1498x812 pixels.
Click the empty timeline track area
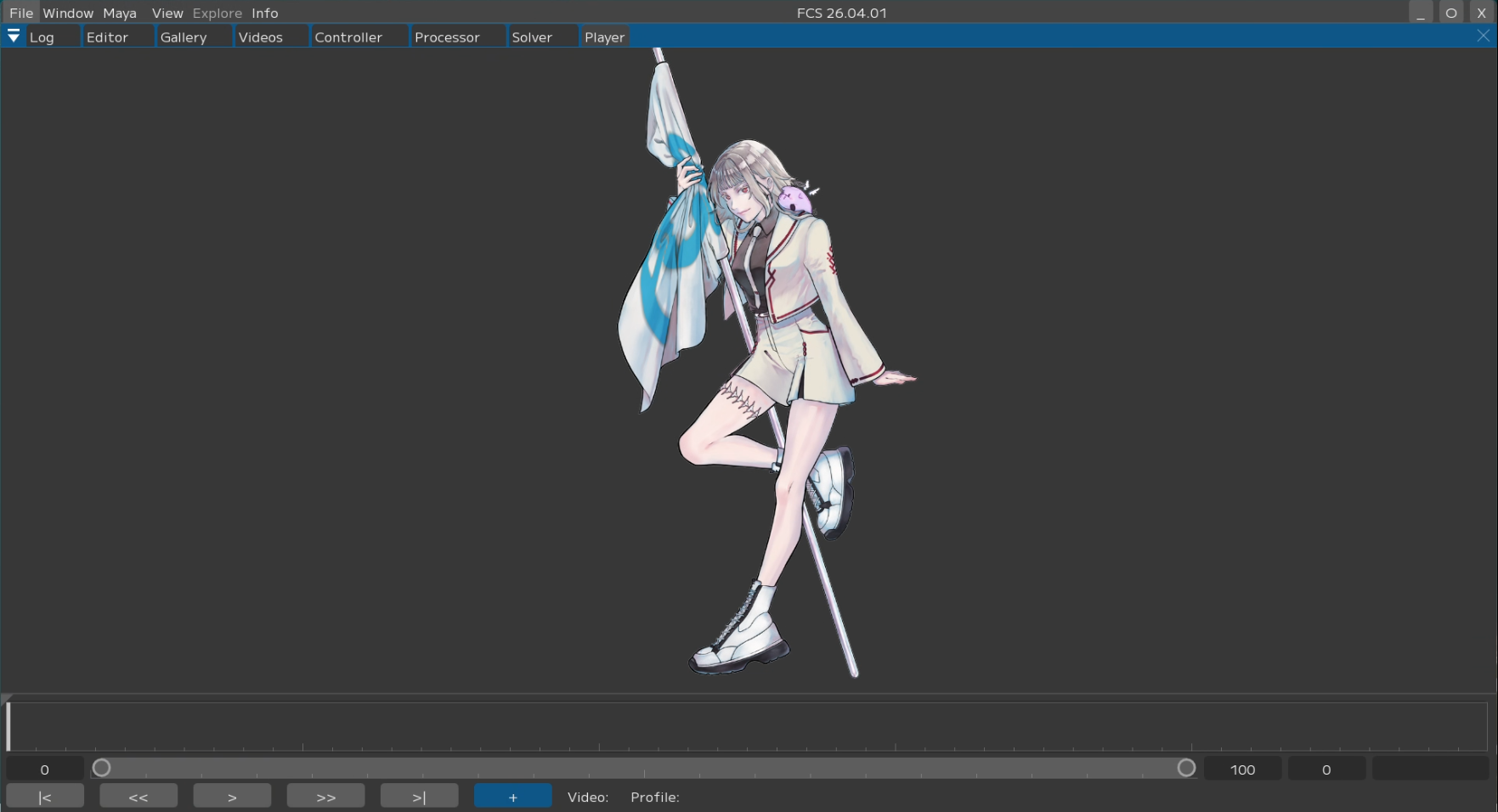[748, 725]
